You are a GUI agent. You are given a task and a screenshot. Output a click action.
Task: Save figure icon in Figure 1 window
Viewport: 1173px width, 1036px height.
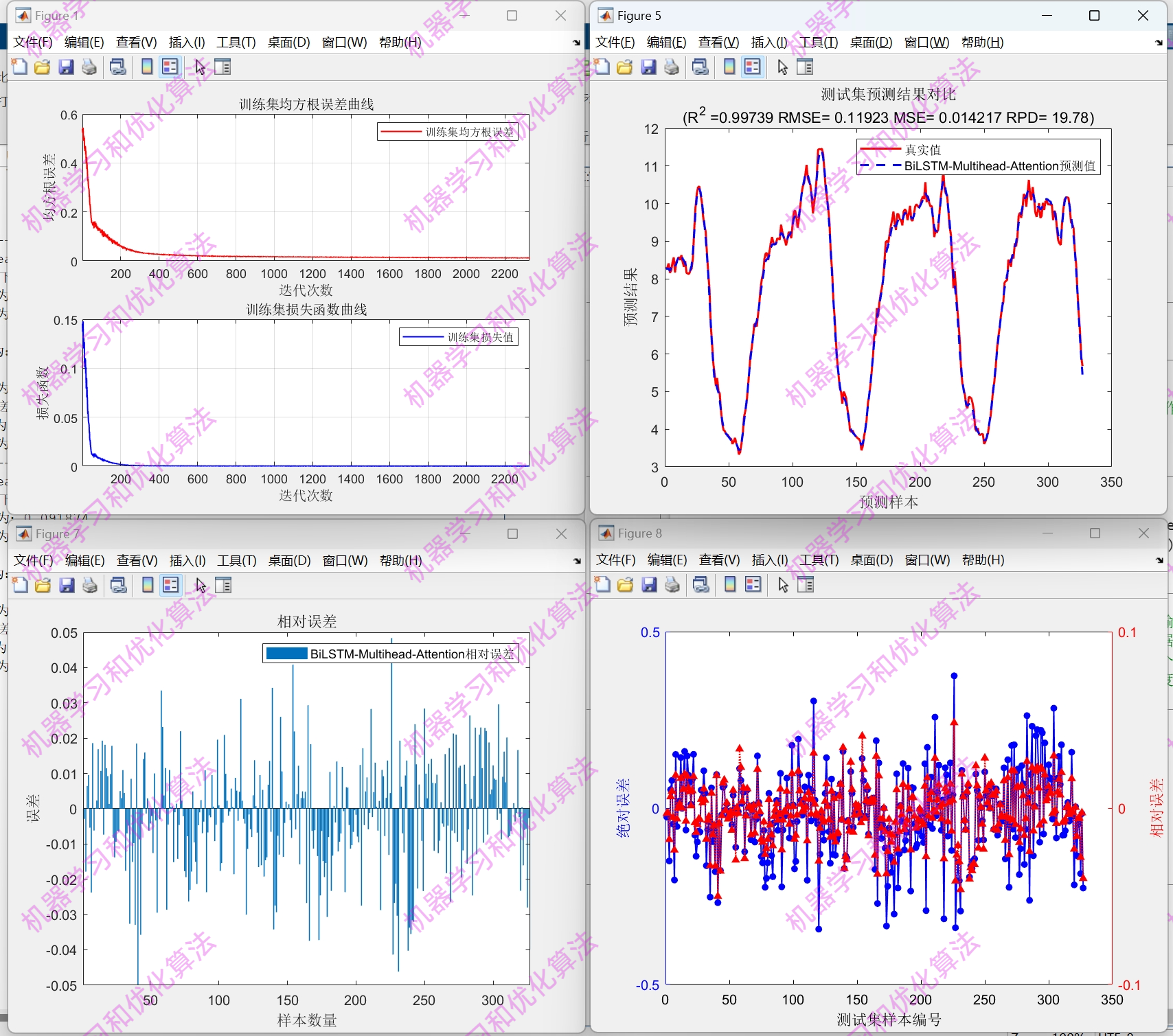(x=66, y=67)
